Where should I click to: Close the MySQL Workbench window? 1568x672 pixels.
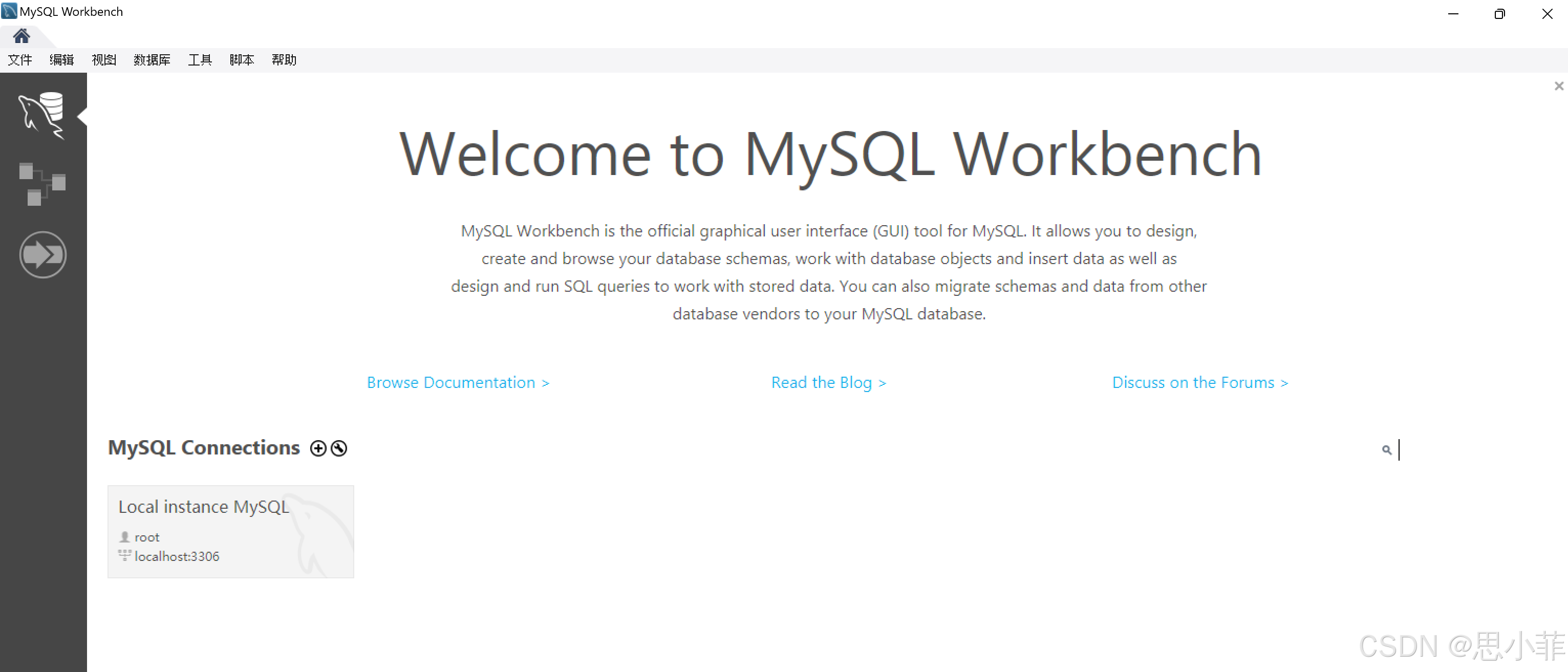(1546, 13)
